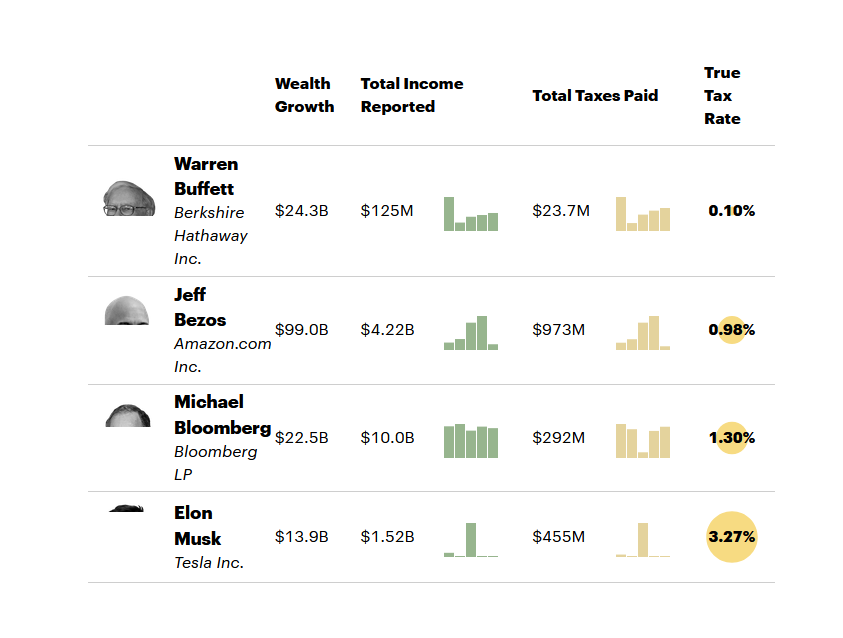Click Bezos's yellow taxes paid chart

tap(643, 333)
